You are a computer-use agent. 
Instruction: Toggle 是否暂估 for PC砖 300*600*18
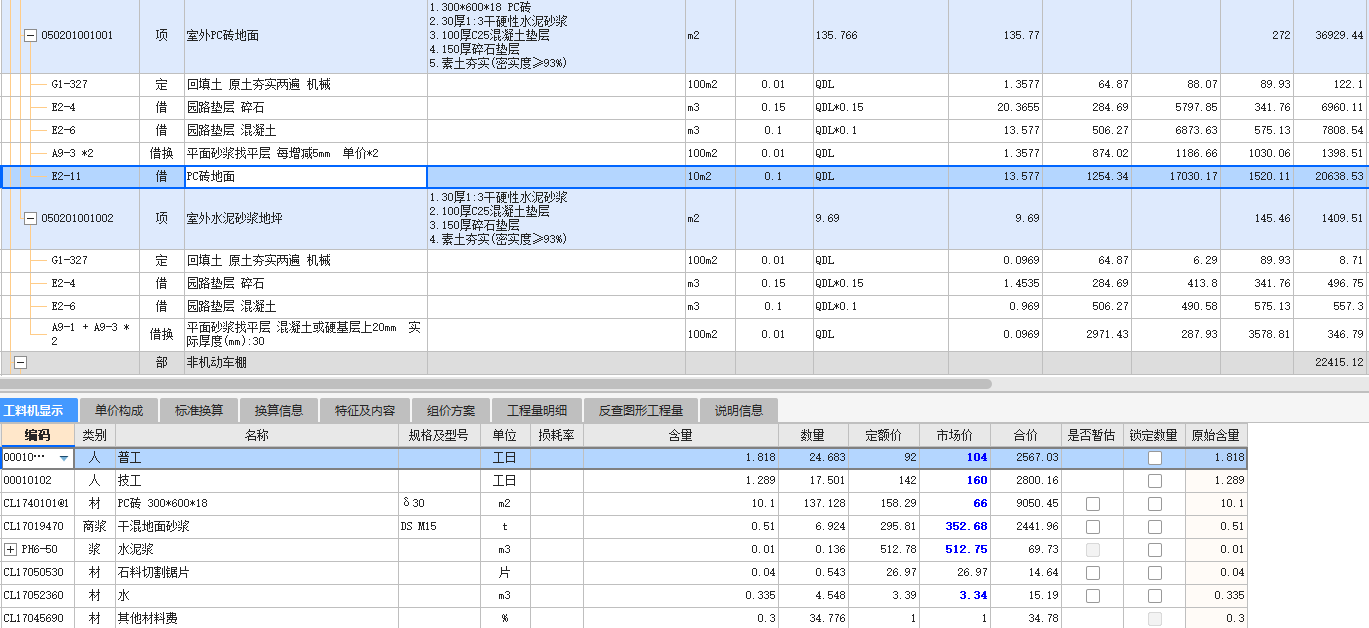pyautogui.click(x=1093, y=503)
